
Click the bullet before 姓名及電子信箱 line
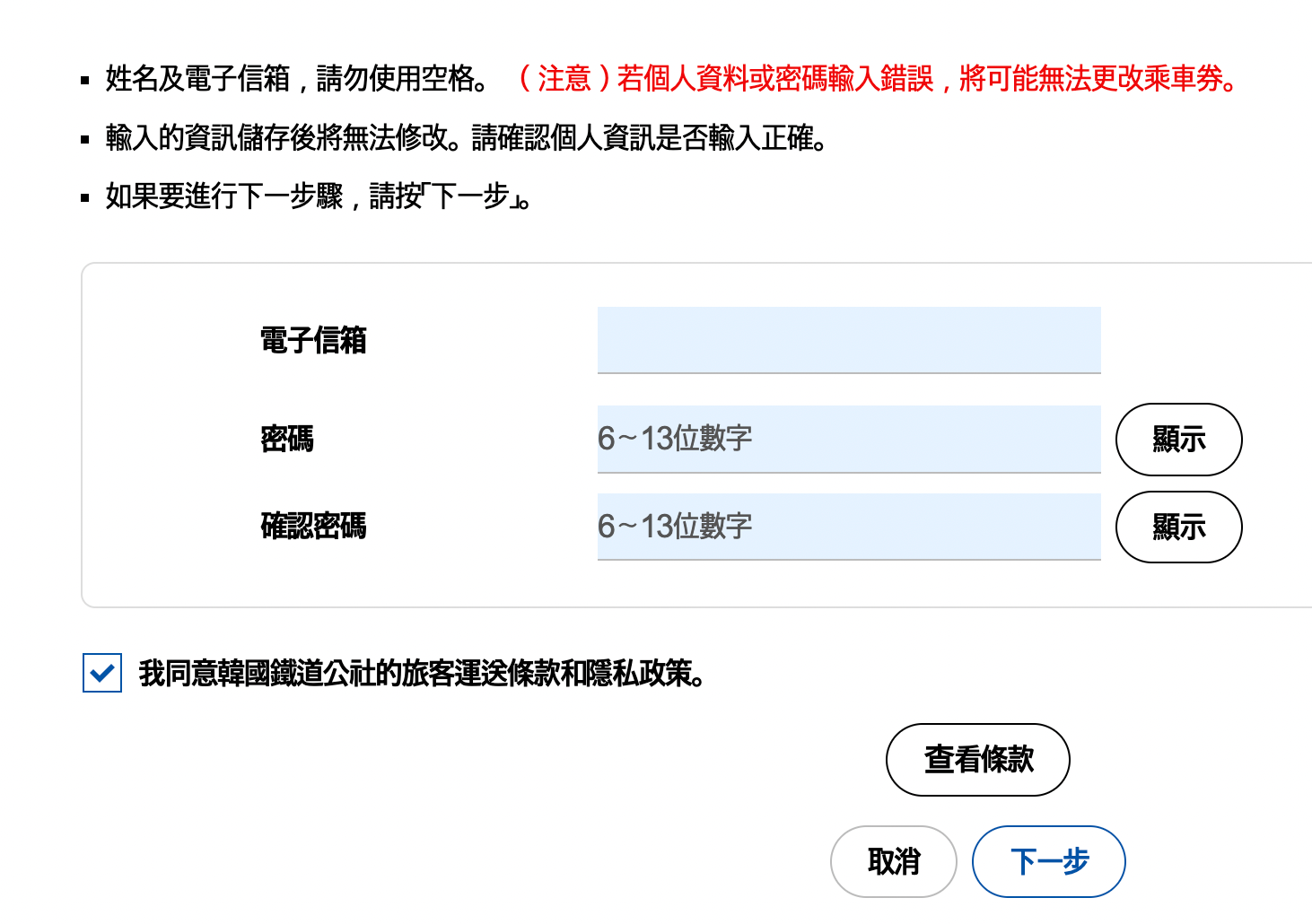[x=85, y=81]
